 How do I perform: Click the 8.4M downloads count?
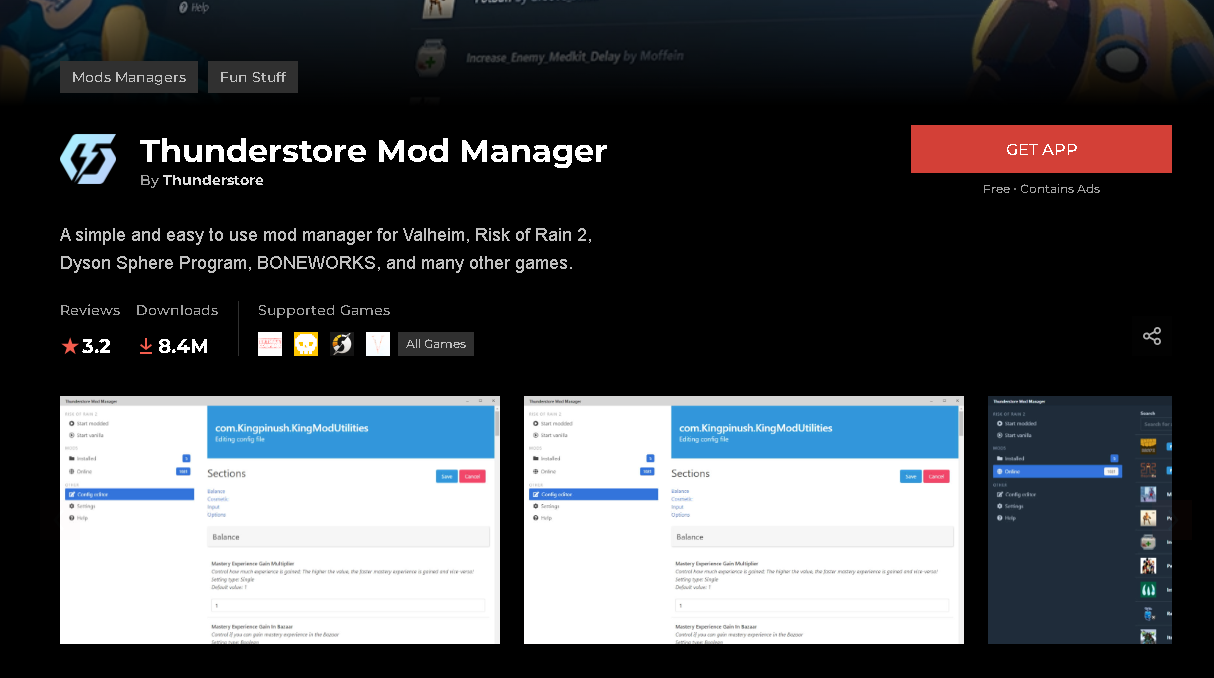point(183,346)
